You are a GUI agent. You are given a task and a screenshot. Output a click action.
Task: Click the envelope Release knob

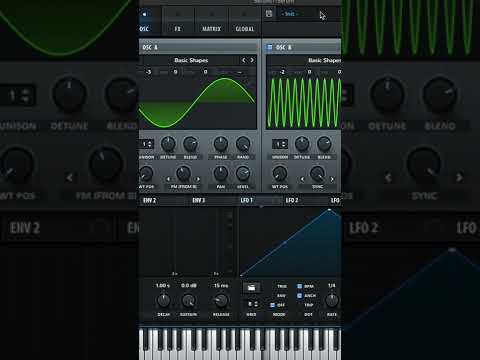click(x=221, y=301)
